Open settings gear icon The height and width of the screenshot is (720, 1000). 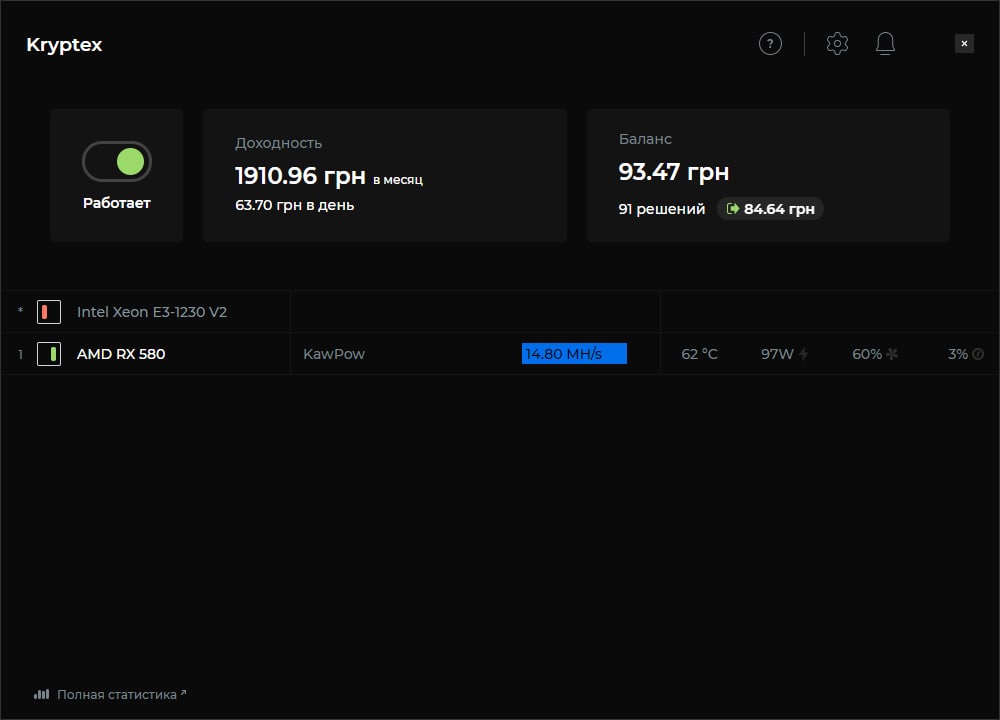point(837,43)
